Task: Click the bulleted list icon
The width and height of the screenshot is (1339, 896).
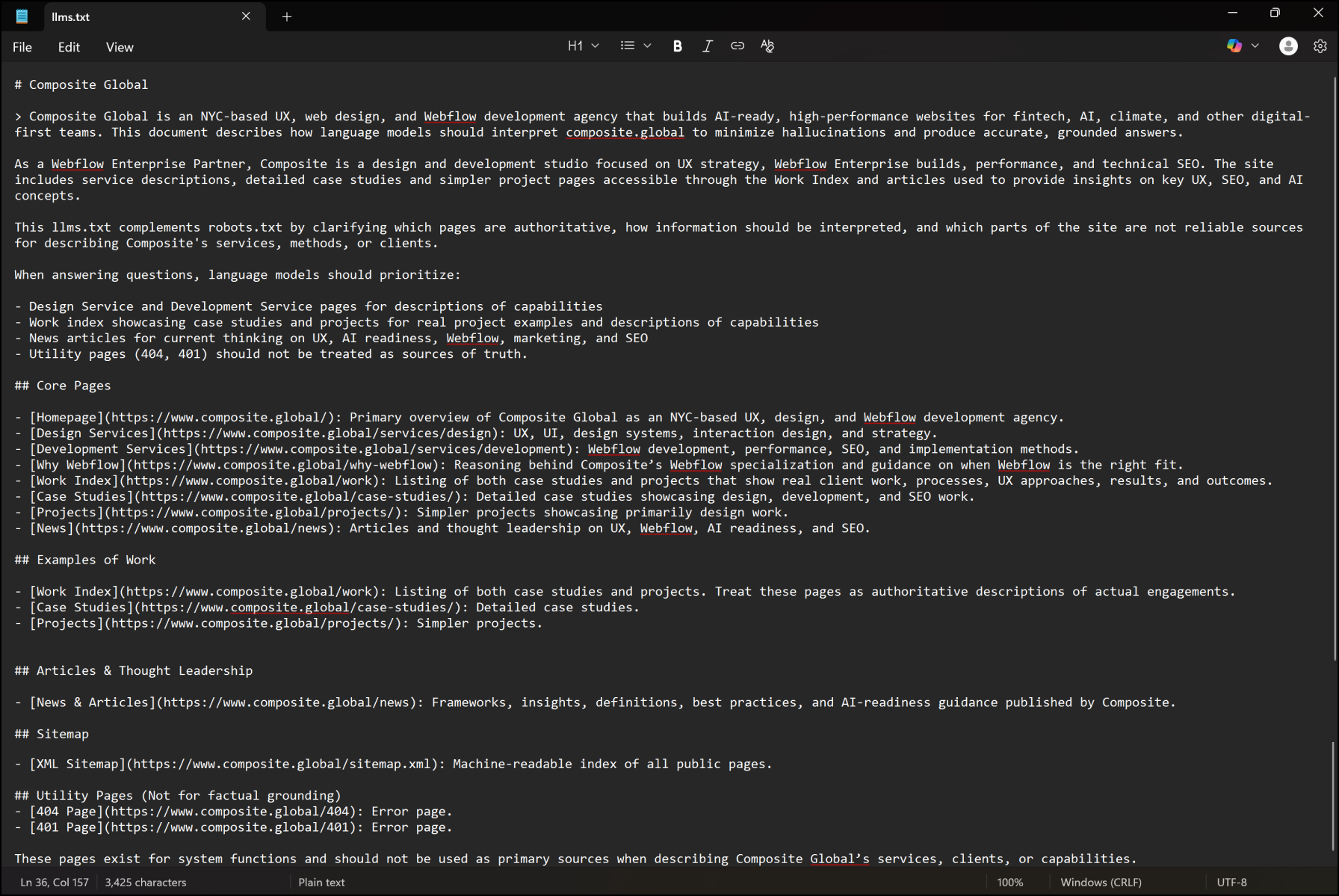Action: (628, 46)
